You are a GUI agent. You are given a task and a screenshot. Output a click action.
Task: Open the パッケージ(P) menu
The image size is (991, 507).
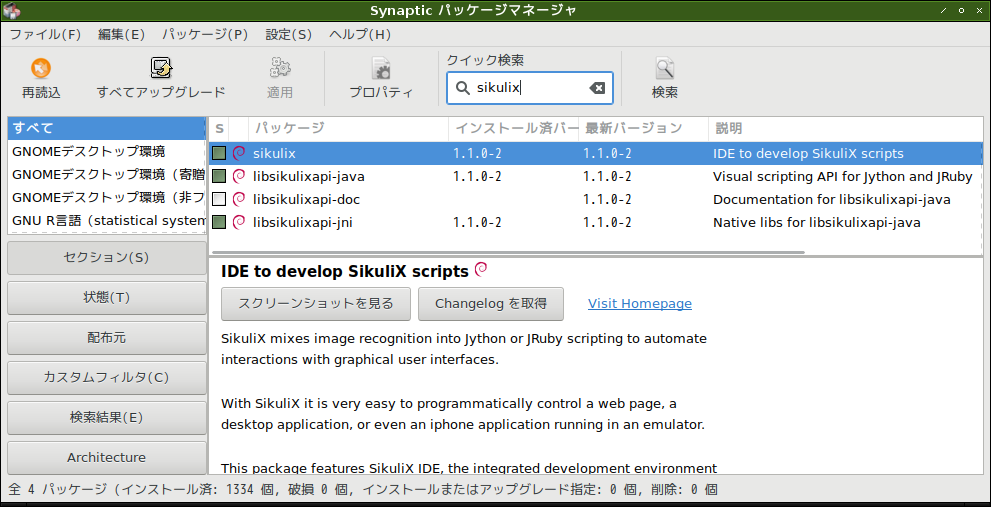[x=205, y=35]
